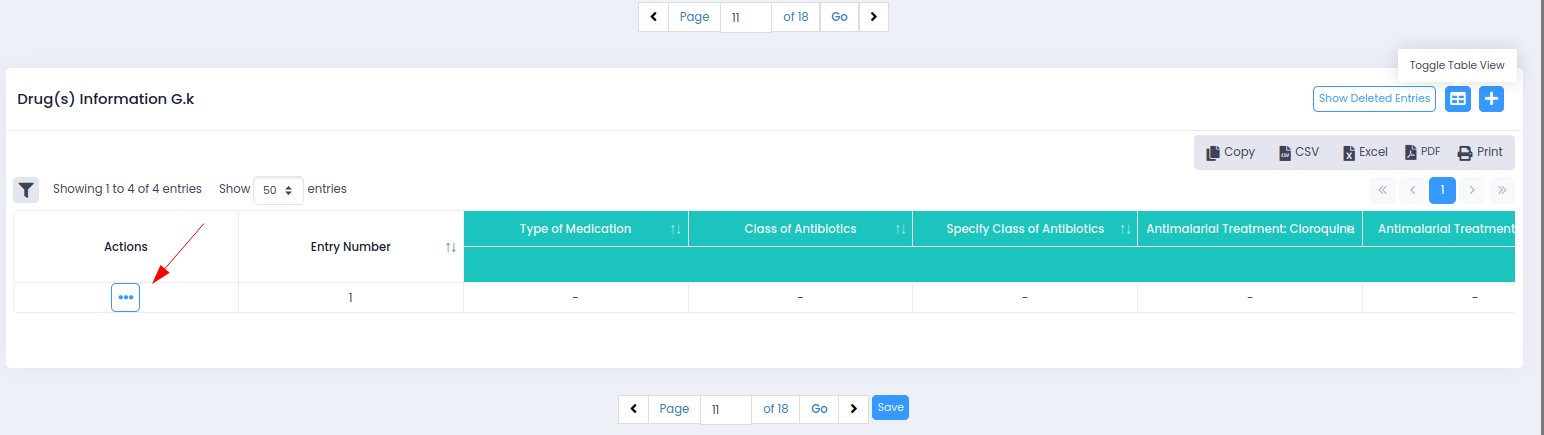1544x435 pixels.
Task: Export table as Excel
Action: click(1365, 153)
